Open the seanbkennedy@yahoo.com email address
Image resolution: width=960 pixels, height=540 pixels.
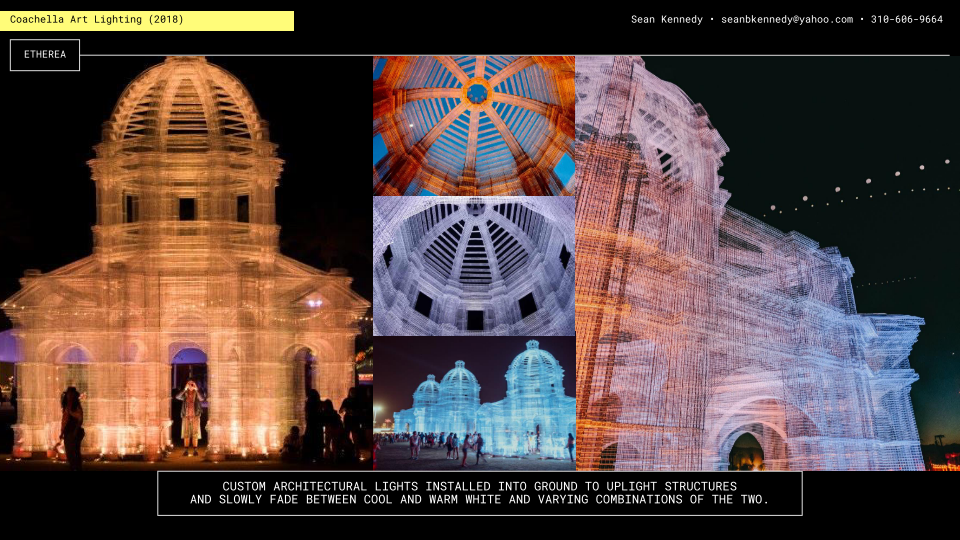(787, 20)
